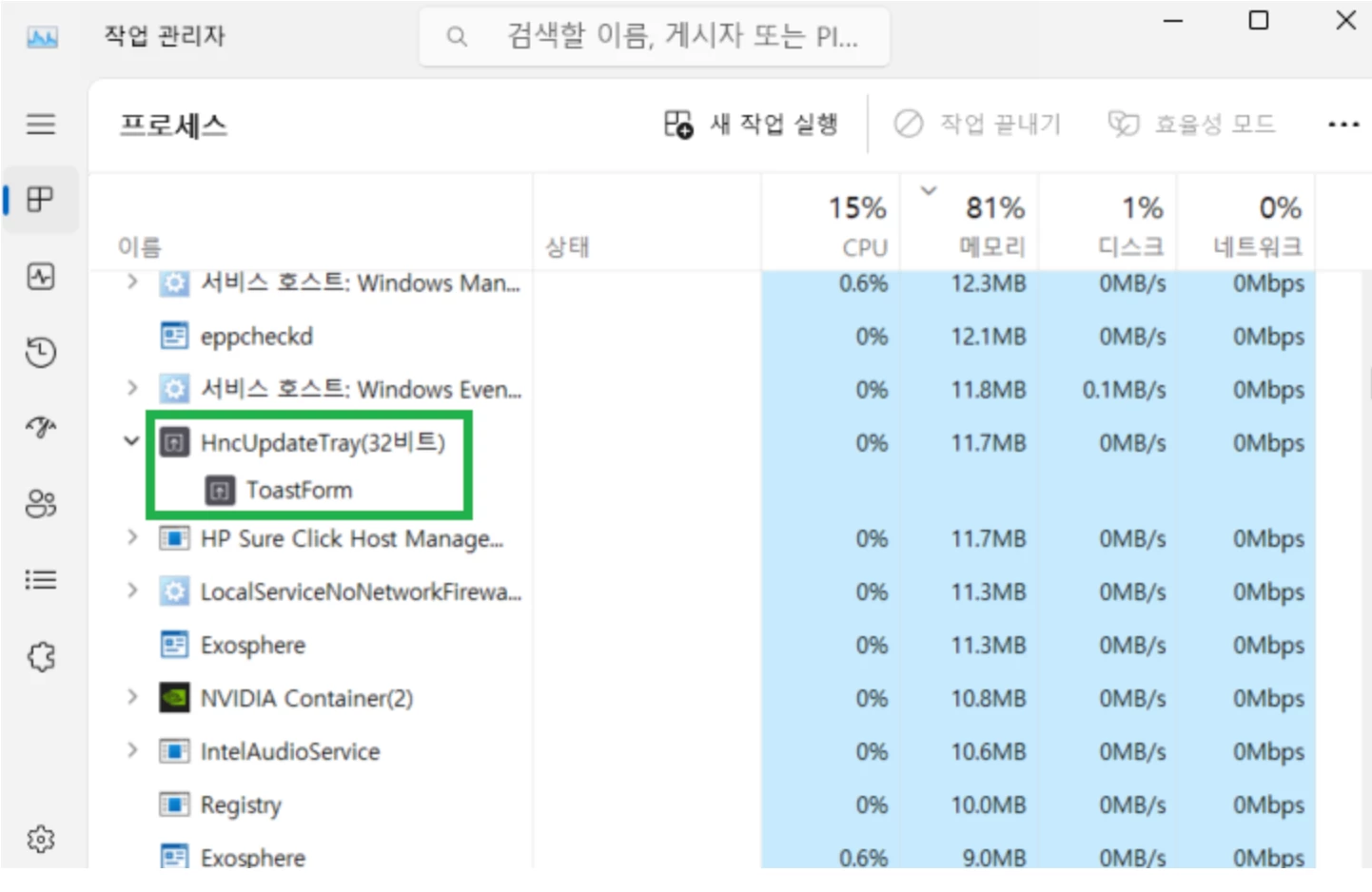Screen dimensions: 1372x892
Task: Expand HP Sure Click Host Manage... row
Action: [132, 537]
